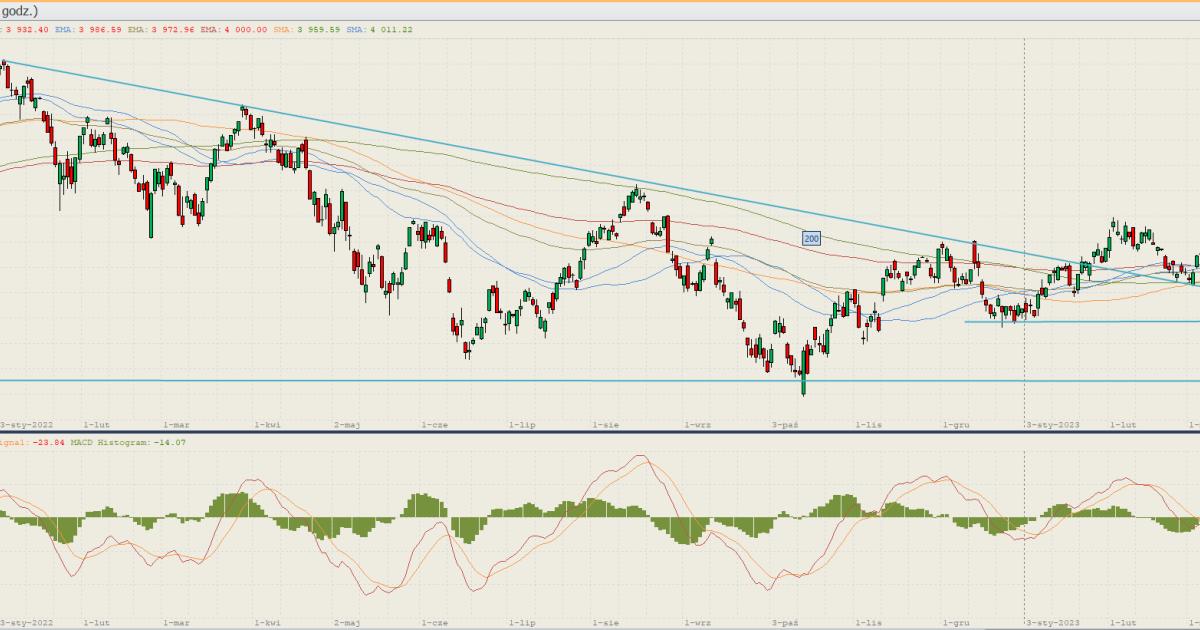Click the divider between price and MACD panels
This screenshot has height=630, width=1200.
click(x=600, y=432)
